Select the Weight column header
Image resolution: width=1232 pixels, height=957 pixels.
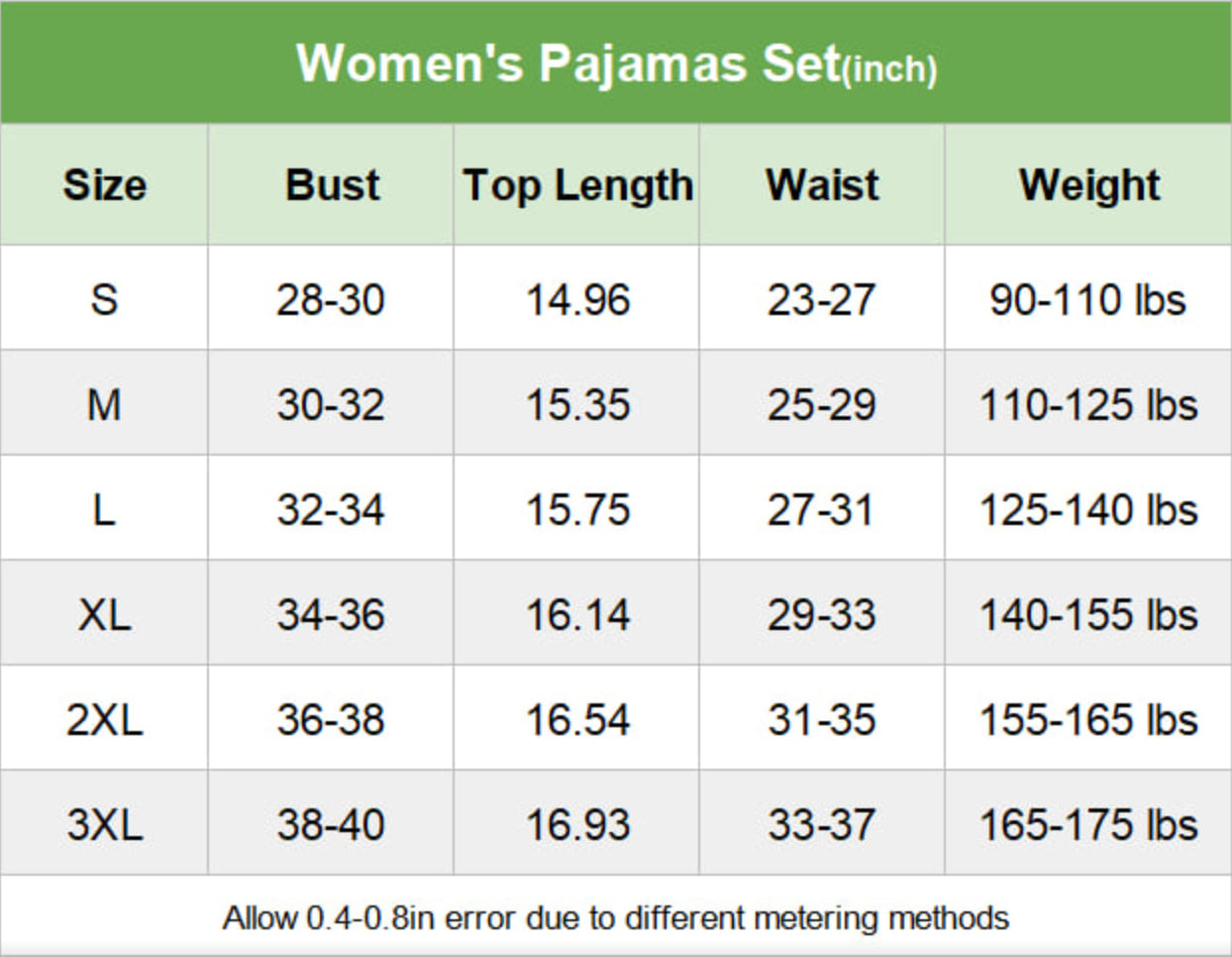click(x=1089, y=185)
